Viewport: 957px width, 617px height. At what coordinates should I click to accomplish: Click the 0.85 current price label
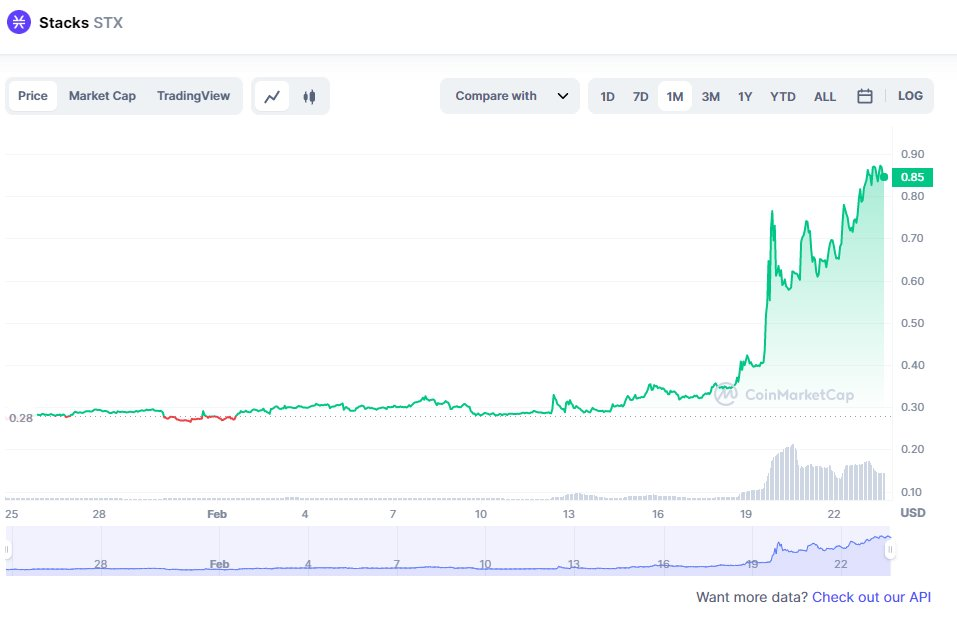click(912, 177)
